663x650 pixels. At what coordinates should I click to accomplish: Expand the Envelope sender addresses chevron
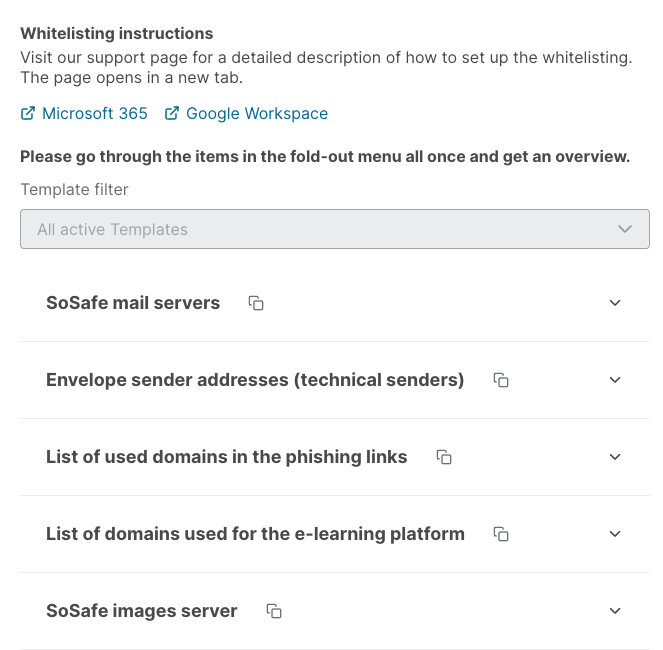point(615,380)
